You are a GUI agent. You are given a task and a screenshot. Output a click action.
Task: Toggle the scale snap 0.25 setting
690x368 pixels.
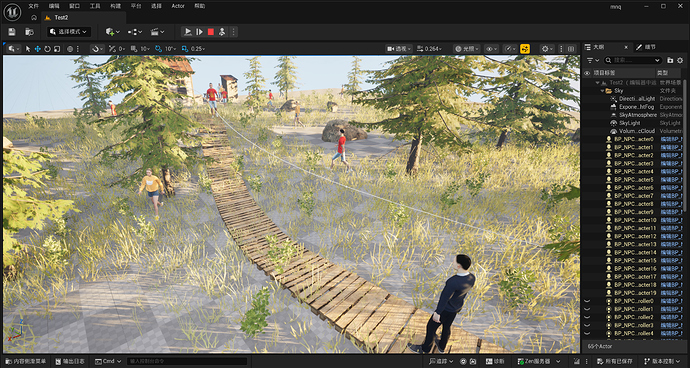(x=193, y=49)
